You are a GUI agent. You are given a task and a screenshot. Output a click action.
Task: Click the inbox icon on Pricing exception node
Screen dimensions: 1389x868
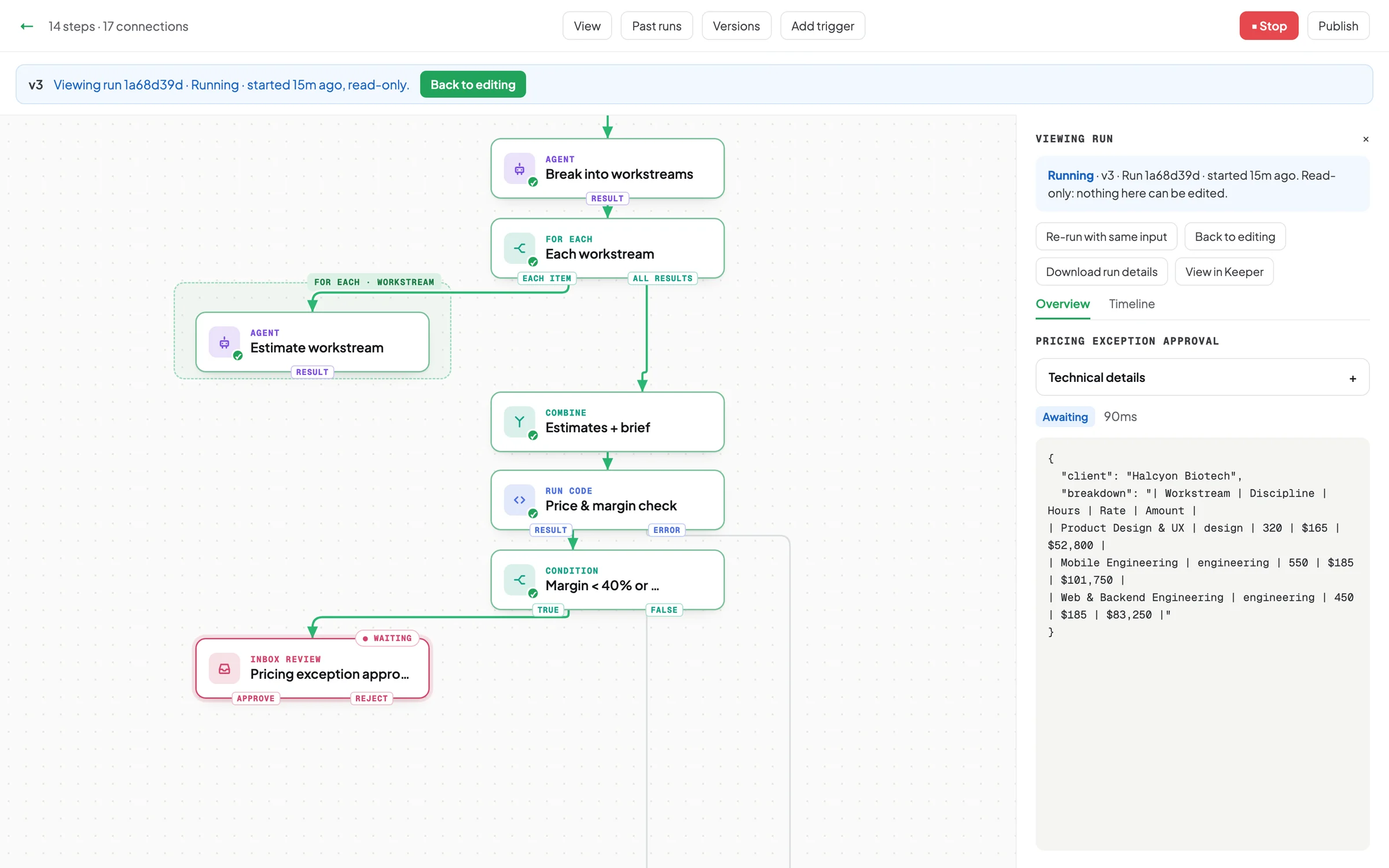pyautogui.click(x=224, y=668)
